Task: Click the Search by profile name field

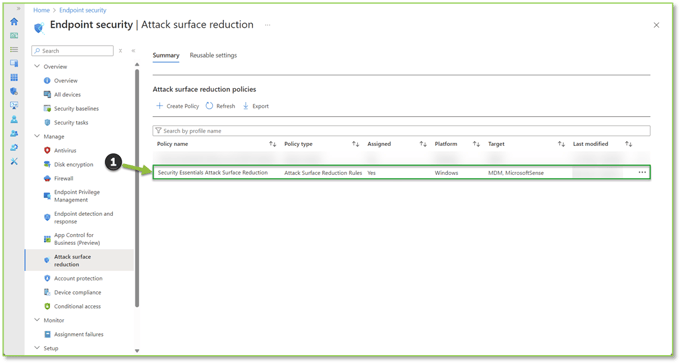Action: (x=401, y=131)
